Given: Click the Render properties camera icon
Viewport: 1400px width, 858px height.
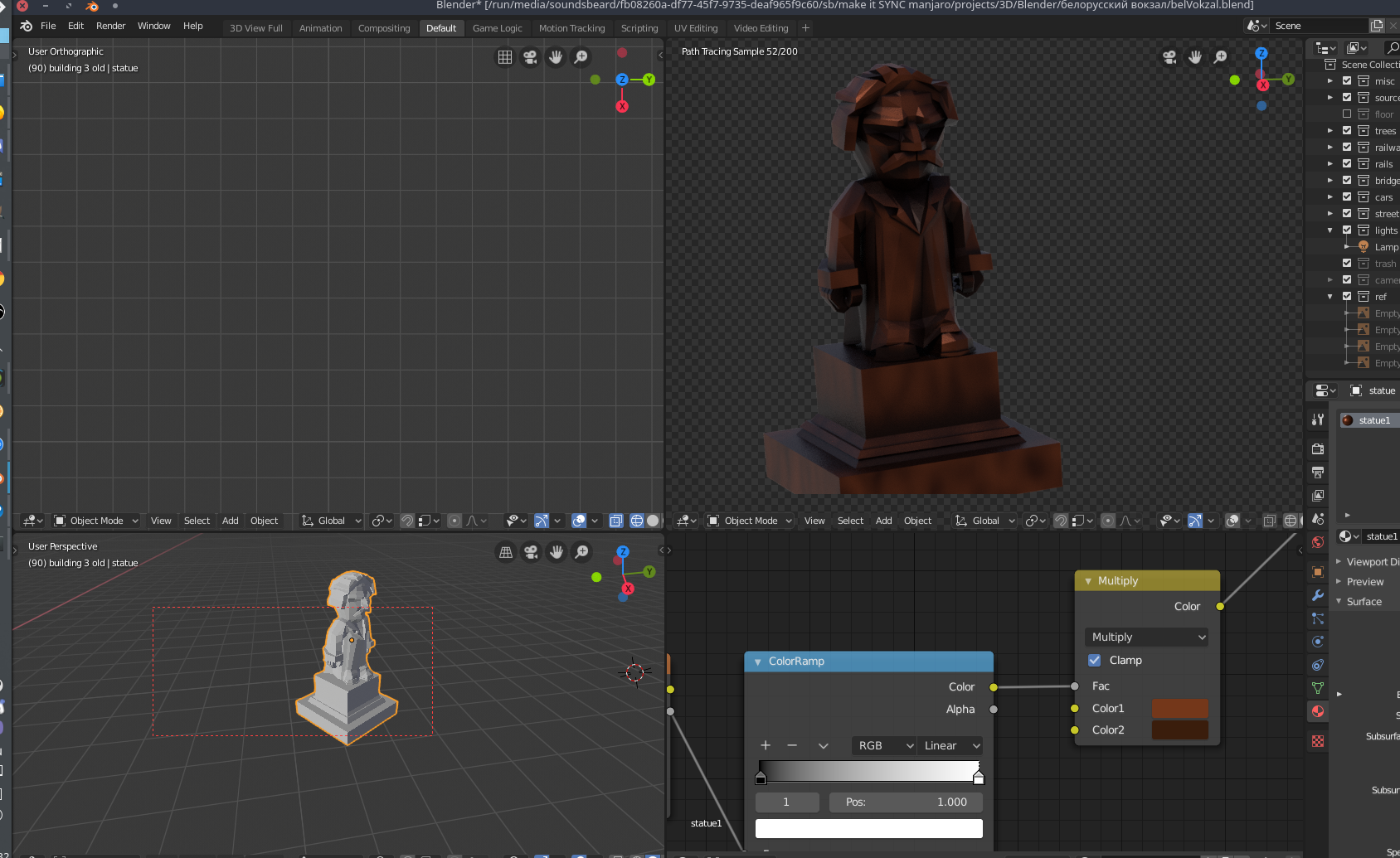Looking at the screenshot, I should [x=1318, y=448].
